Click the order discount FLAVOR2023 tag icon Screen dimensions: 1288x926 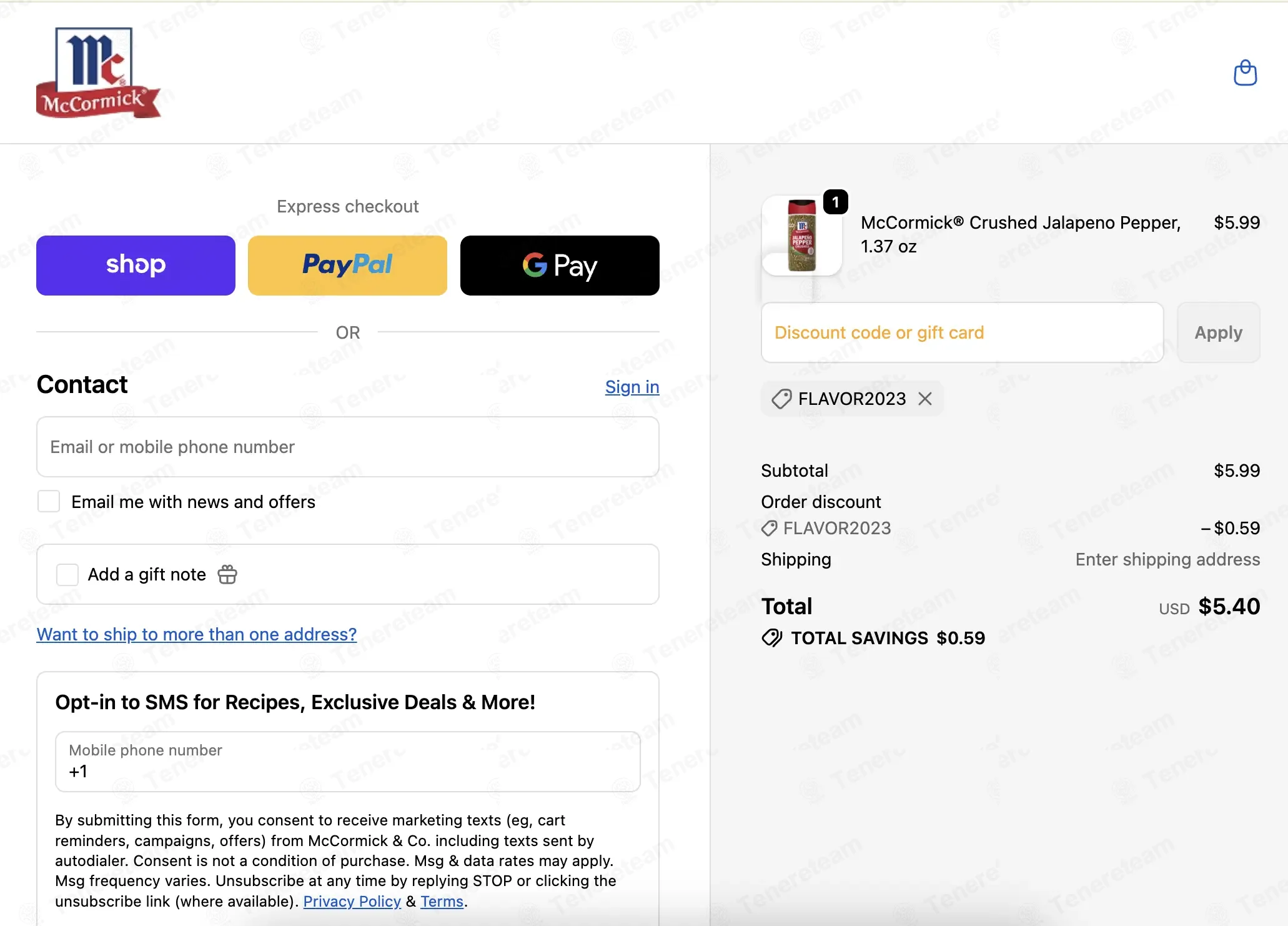[x=770, y=529]
